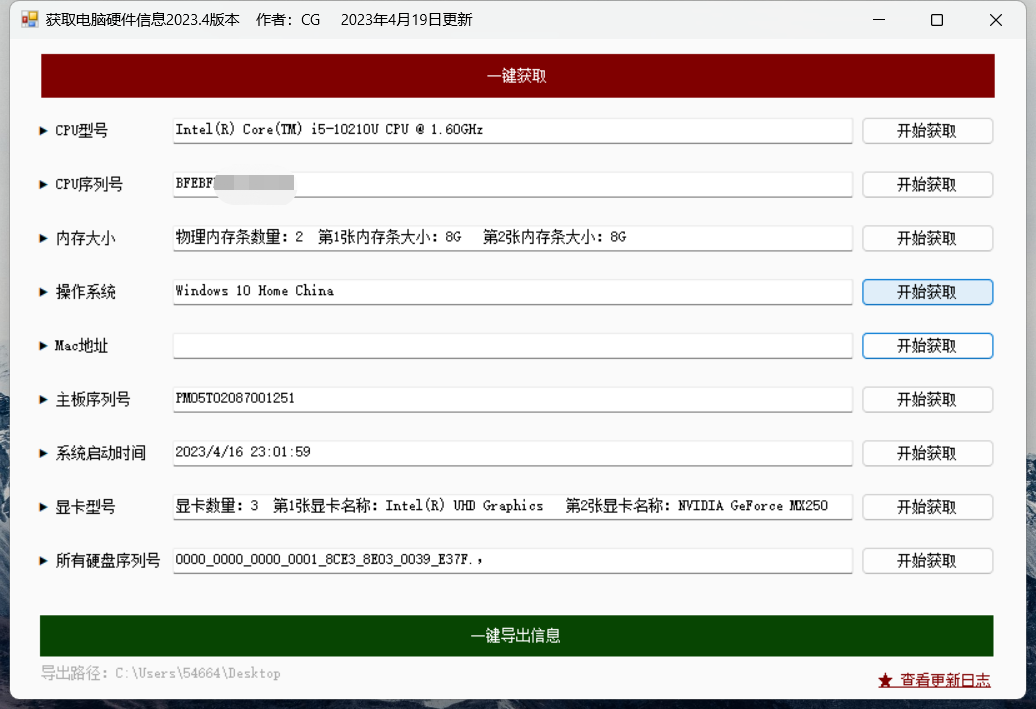
Task: Click 开始获取 for 所有硬盘序列号
Action: tap(927, 561)
